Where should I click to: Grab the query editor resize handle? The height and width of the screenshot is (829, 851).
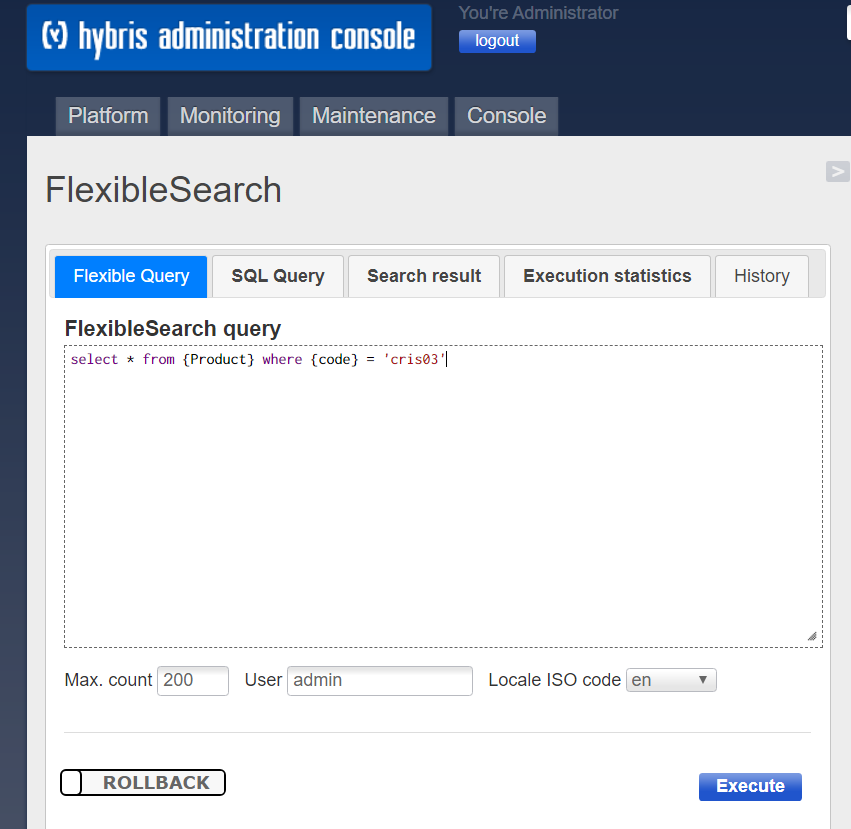[811, 636]
